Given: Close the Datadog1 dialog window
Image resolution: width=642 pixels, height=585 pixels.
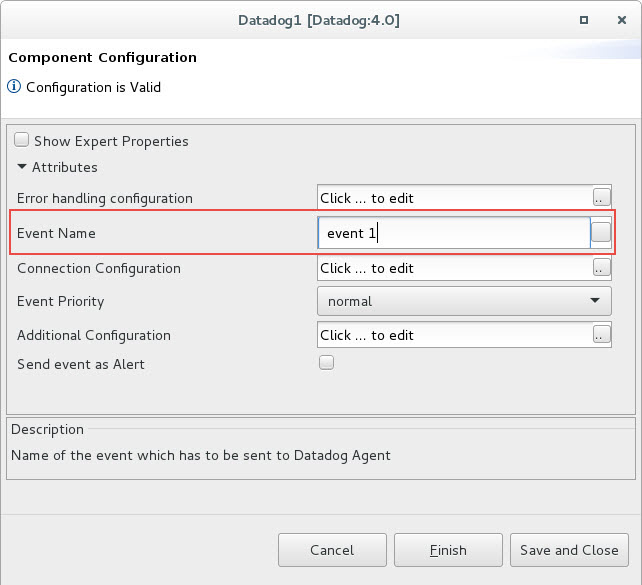Looking at the screenshot, I should (x=622, y=20).
